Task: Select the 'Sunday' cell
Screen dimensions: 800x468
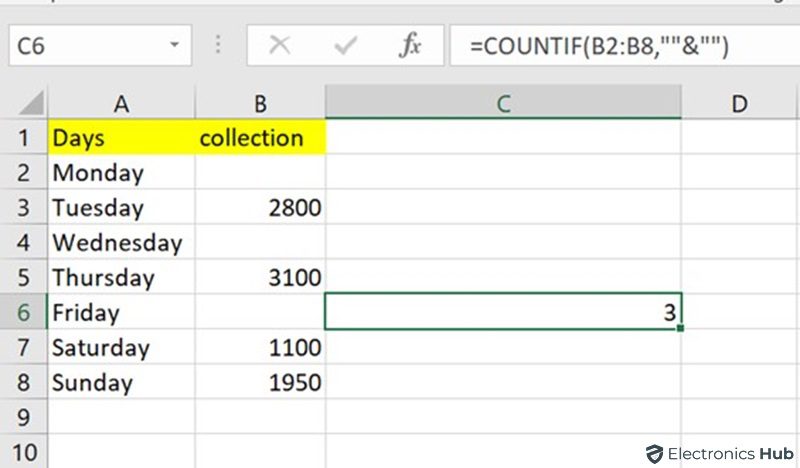Action: tap(121, 382)
